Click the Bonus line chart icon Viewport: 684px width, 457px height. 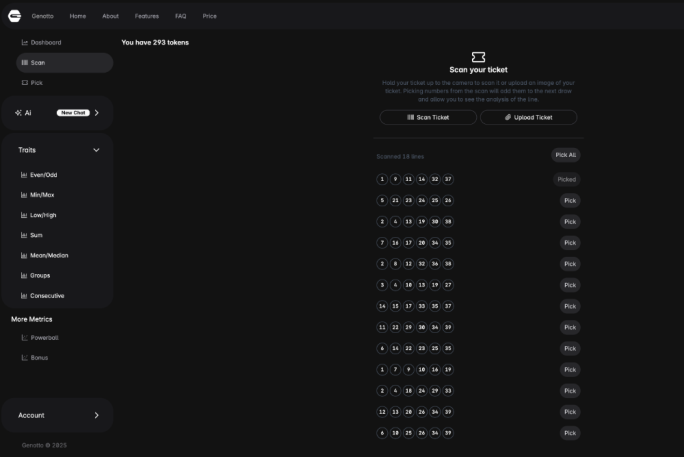(25, 358)
